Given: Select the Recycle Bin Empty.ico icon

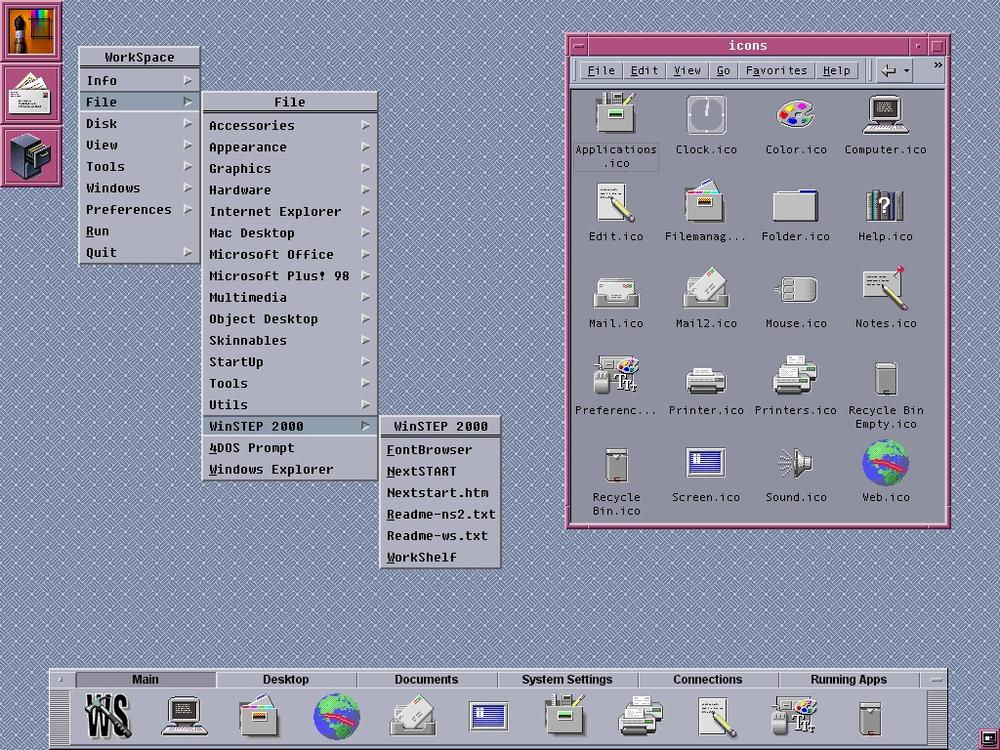Looking at the screenshot, I should 885,378.
